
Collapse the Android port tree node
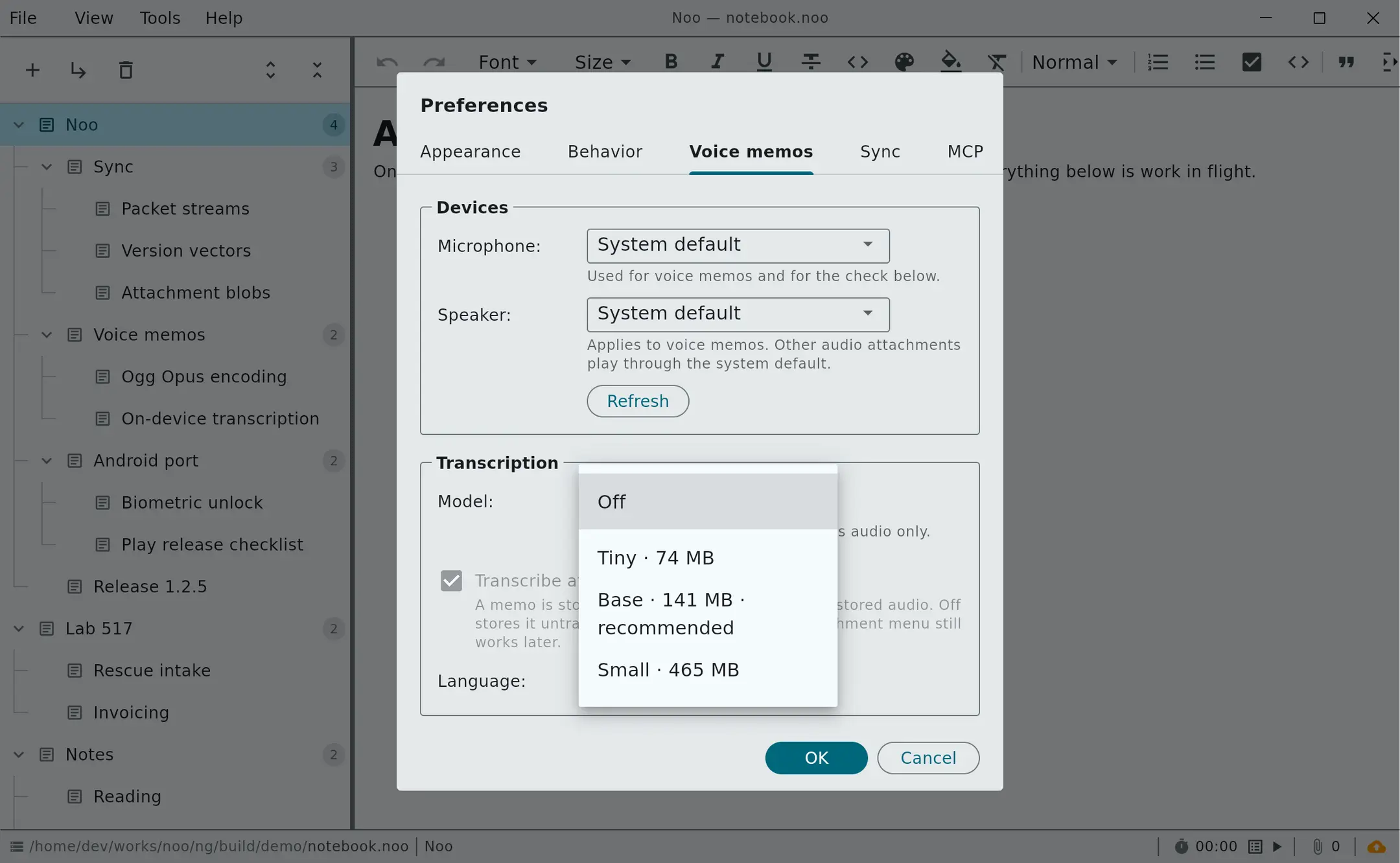47,461
